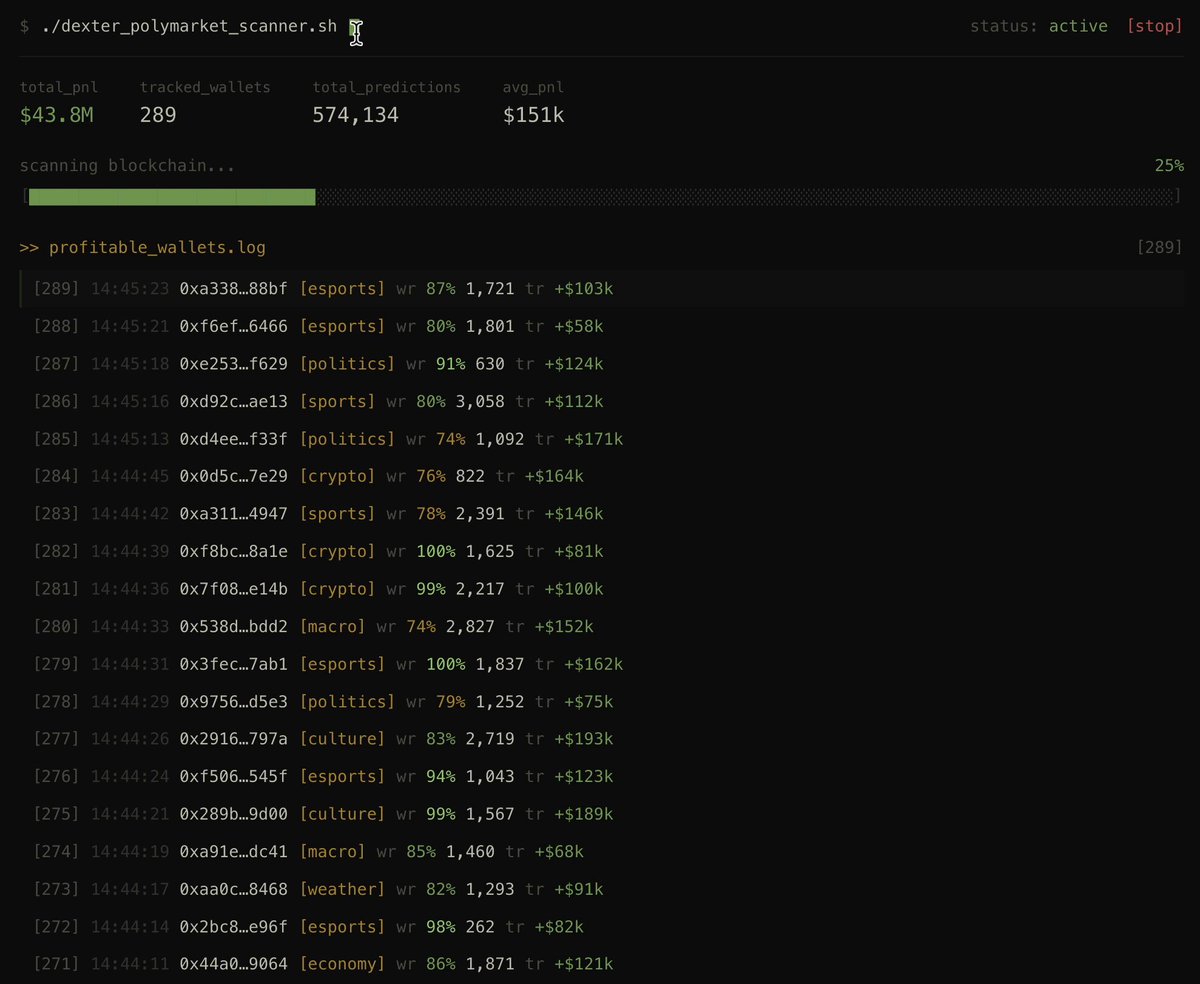Click the [271] entry index number
Image resolution: width=1200 pixels, height=984 pixels.
point(57,964)
